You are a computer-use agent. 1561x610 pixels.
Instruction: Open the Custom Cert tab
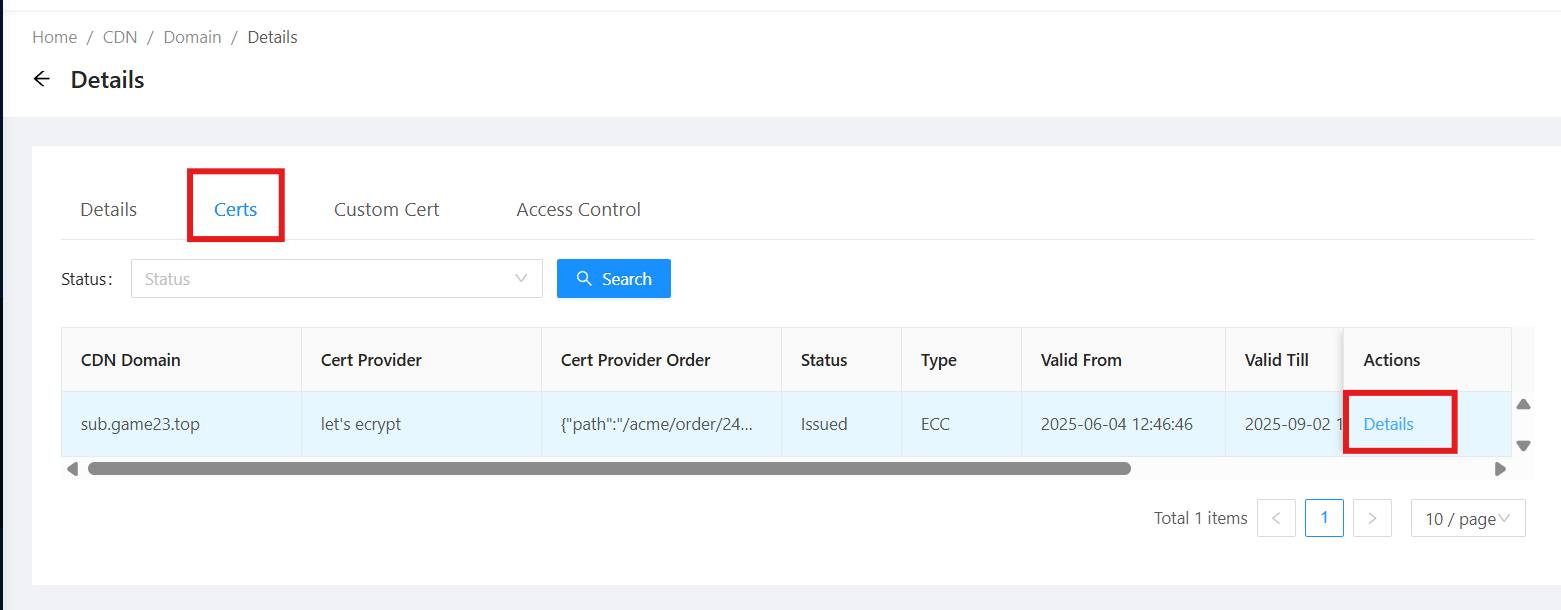(x=387, y=210)
